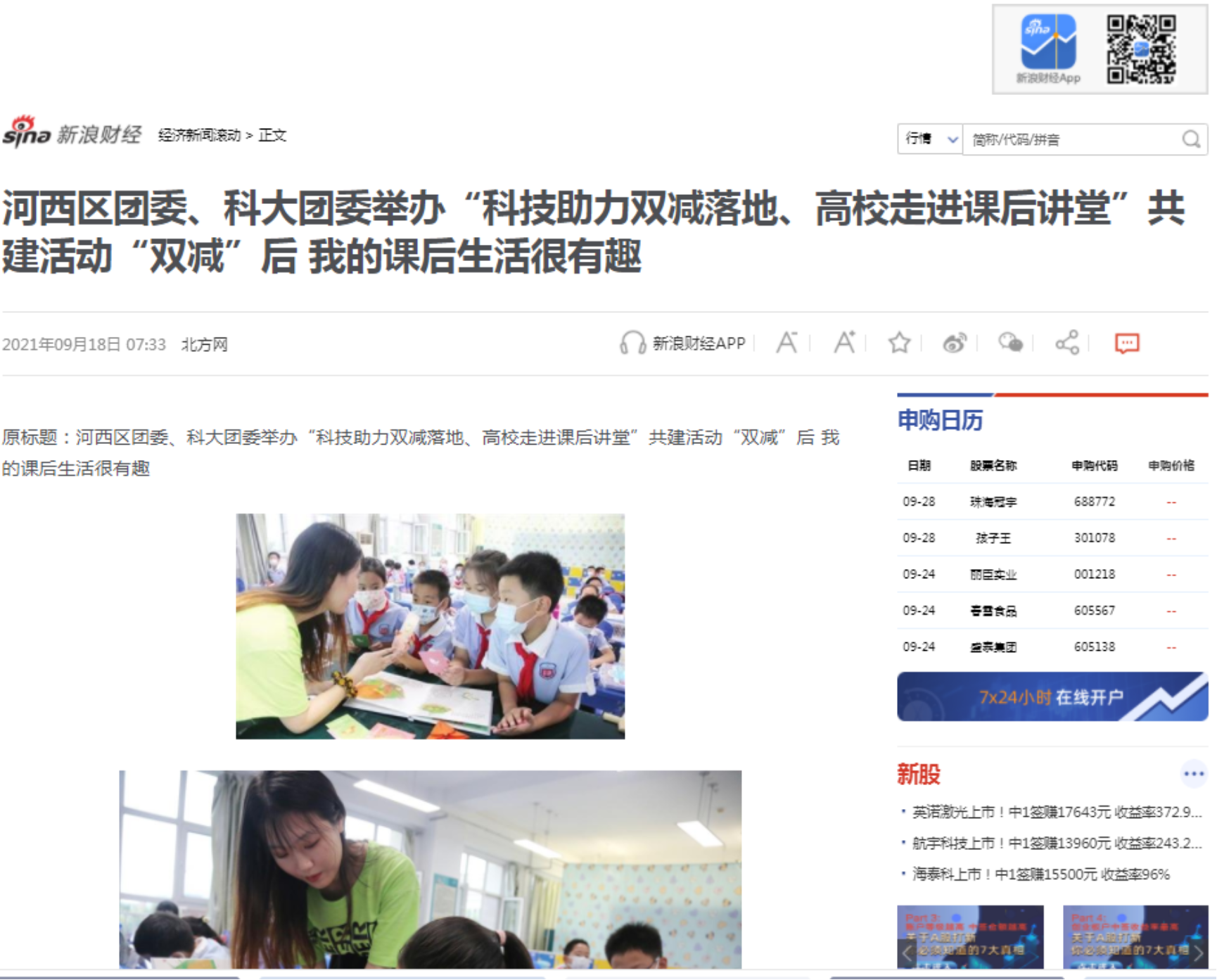Open comments with red speech bubble icon
Image resolution: width=1217 pixels, height=980 pixels.
point(1127,343)
